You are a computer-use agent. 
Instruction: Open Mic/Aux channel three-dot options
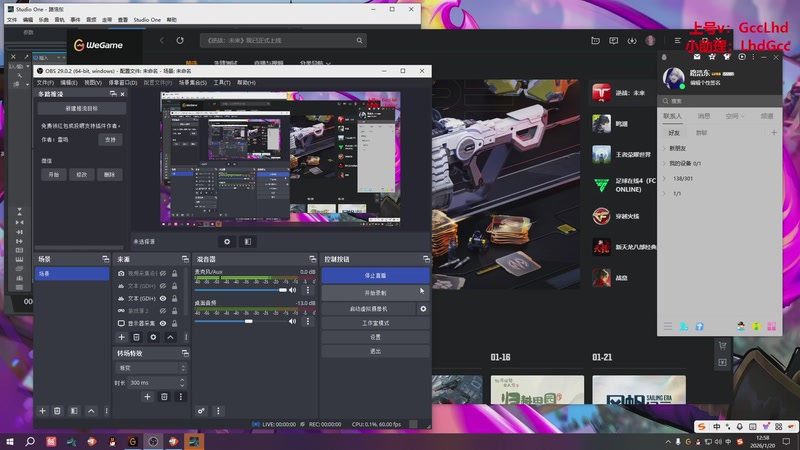tap(308, 290)
